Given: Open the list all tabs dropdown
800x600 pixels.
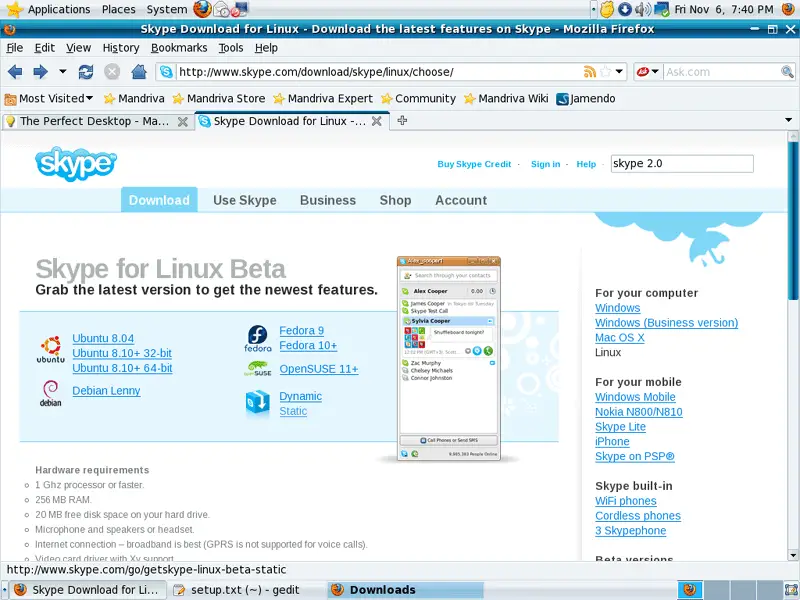Looking at the screenshot, I should 788,120.
